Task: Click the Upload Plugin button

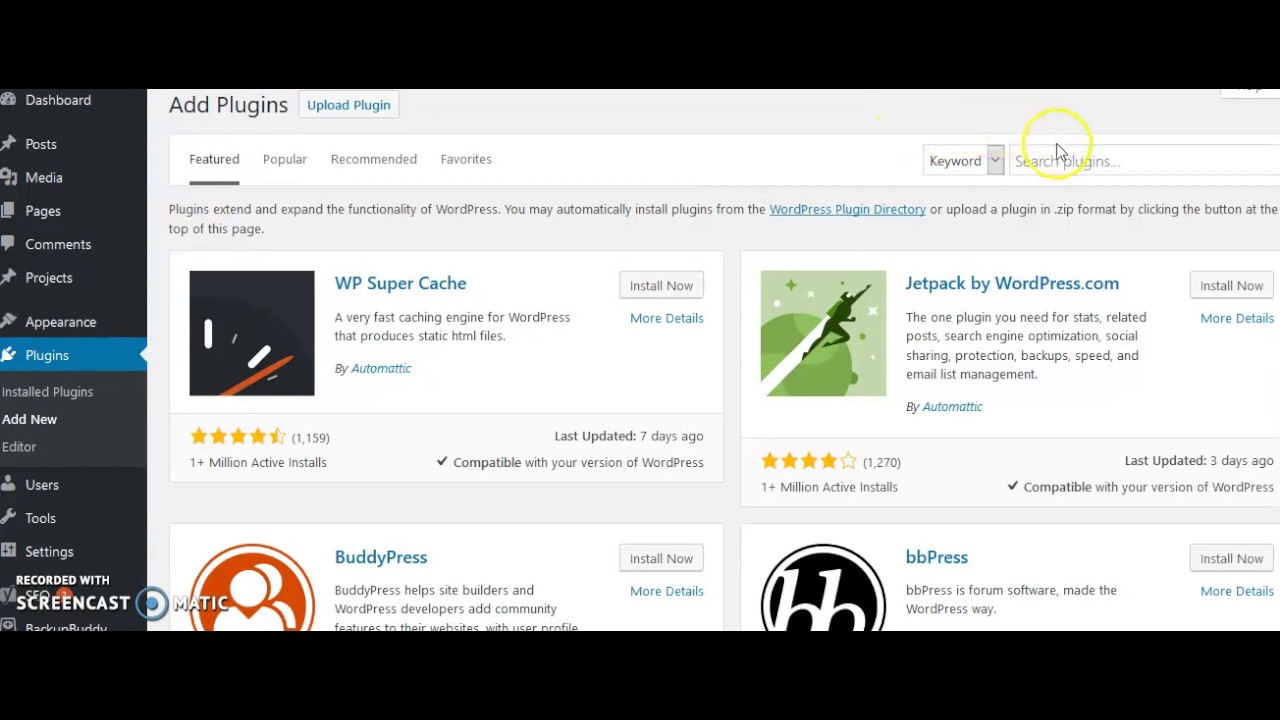Action: [349, 105]
